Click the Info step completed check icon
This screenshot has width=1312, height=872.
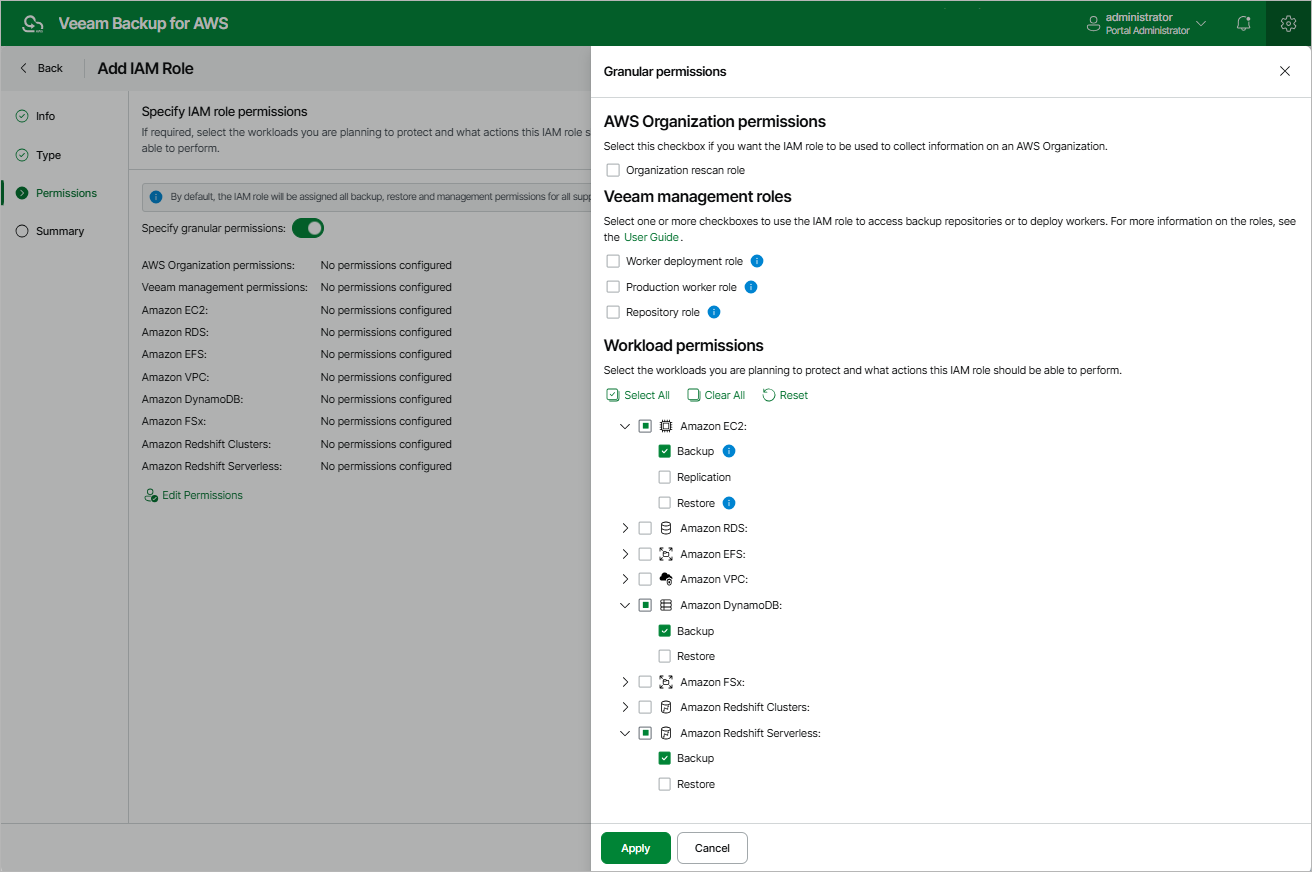tap(22, 116)
